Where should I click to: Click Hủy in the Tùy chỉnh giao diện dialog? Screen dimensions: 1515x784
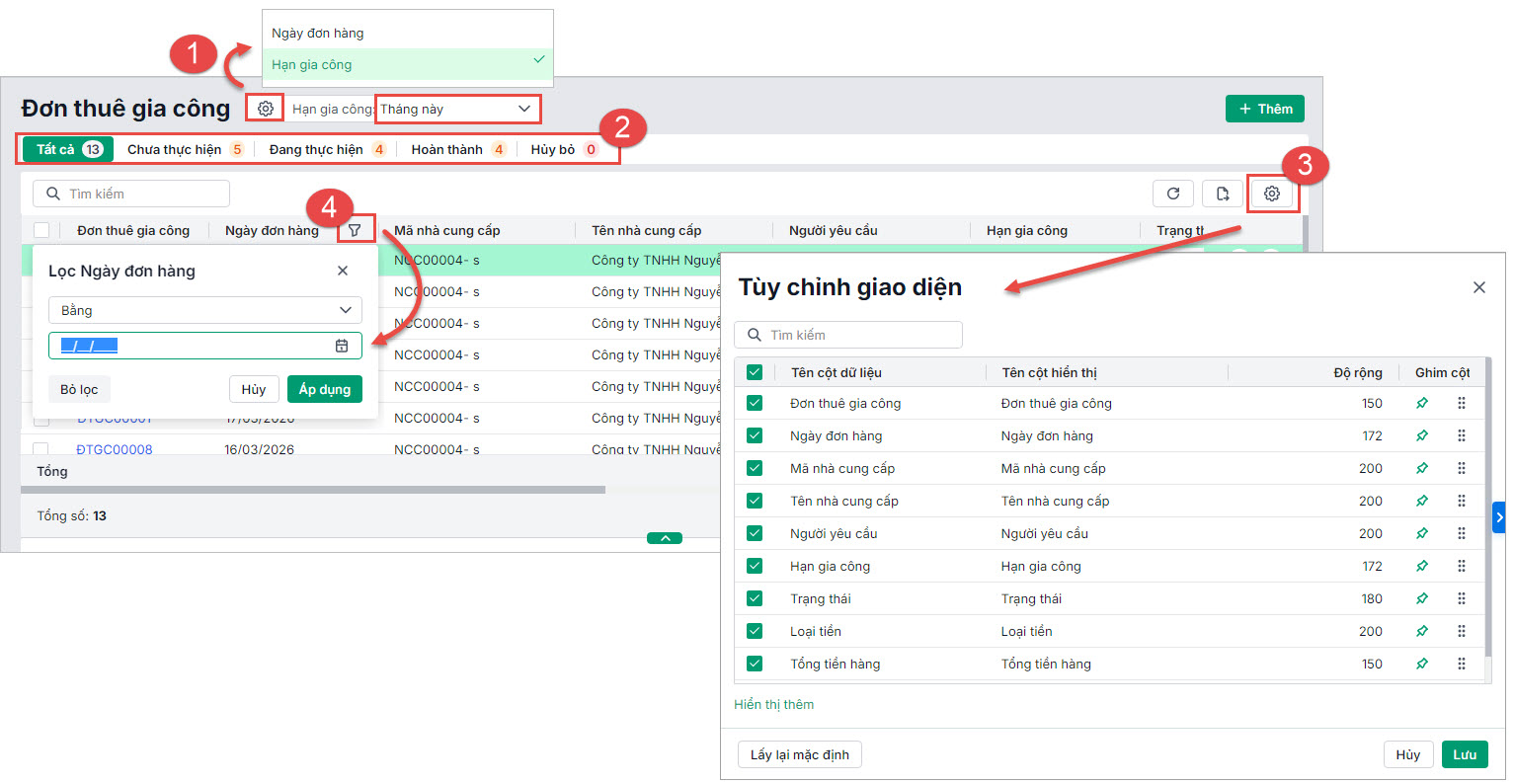(1408, 754)
